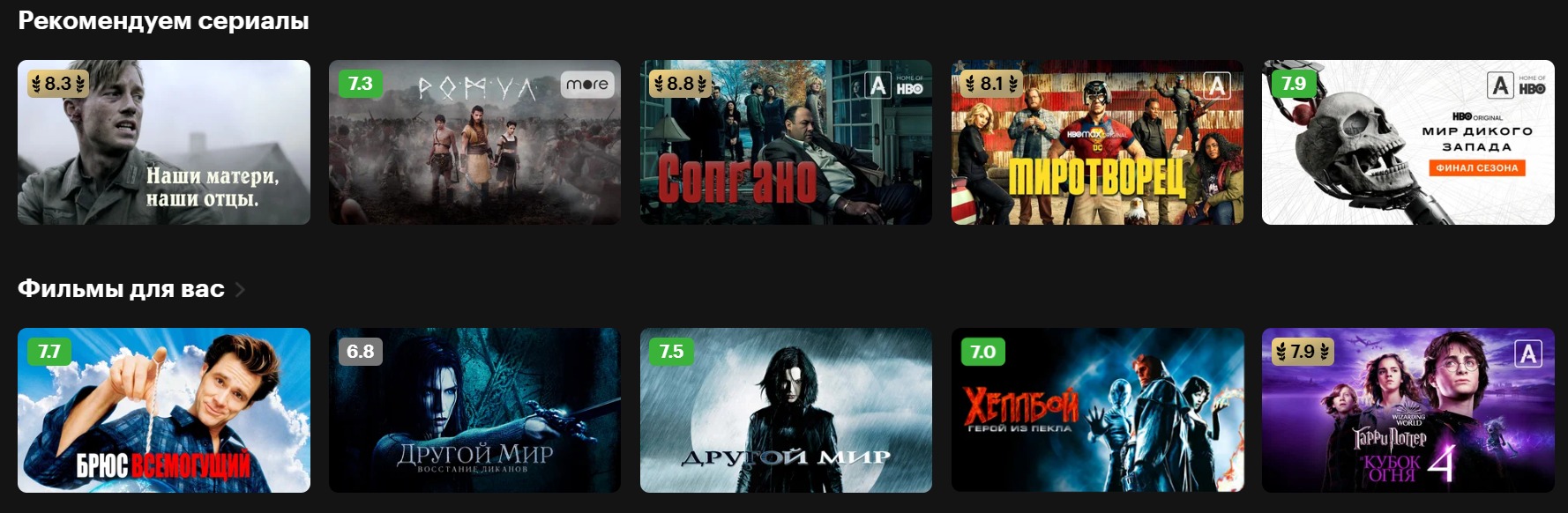Open Гарри Поттер и Кубок огня movie
The image size is (1568, 513).
[1408, 410]
